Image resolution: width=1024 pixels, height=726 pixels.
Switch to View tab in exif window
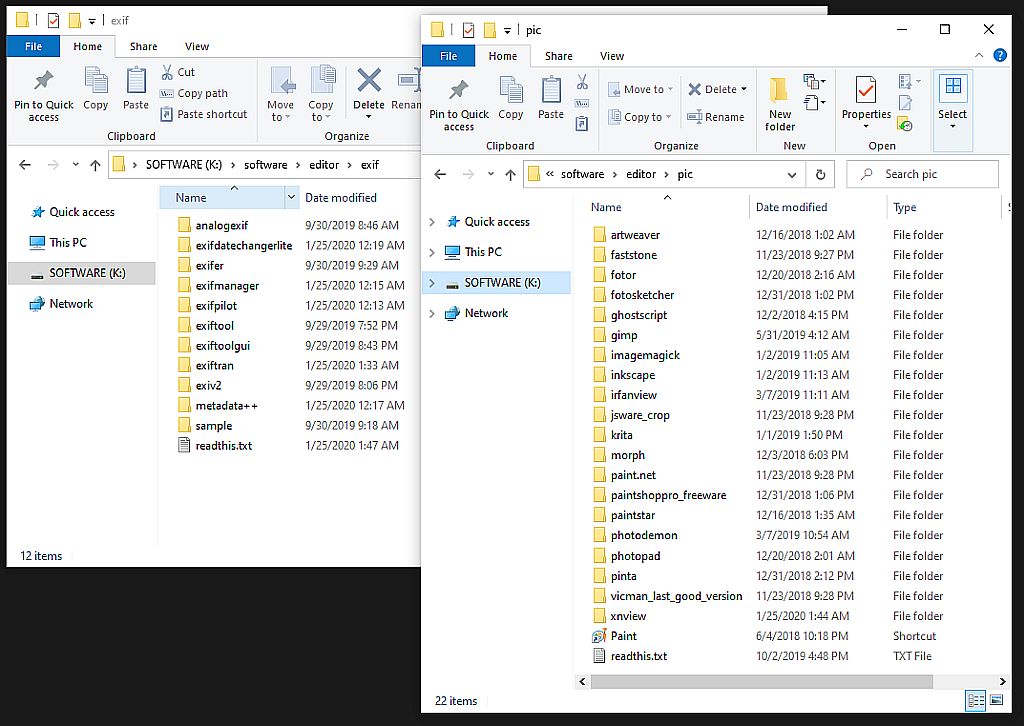tap(197, 46)
